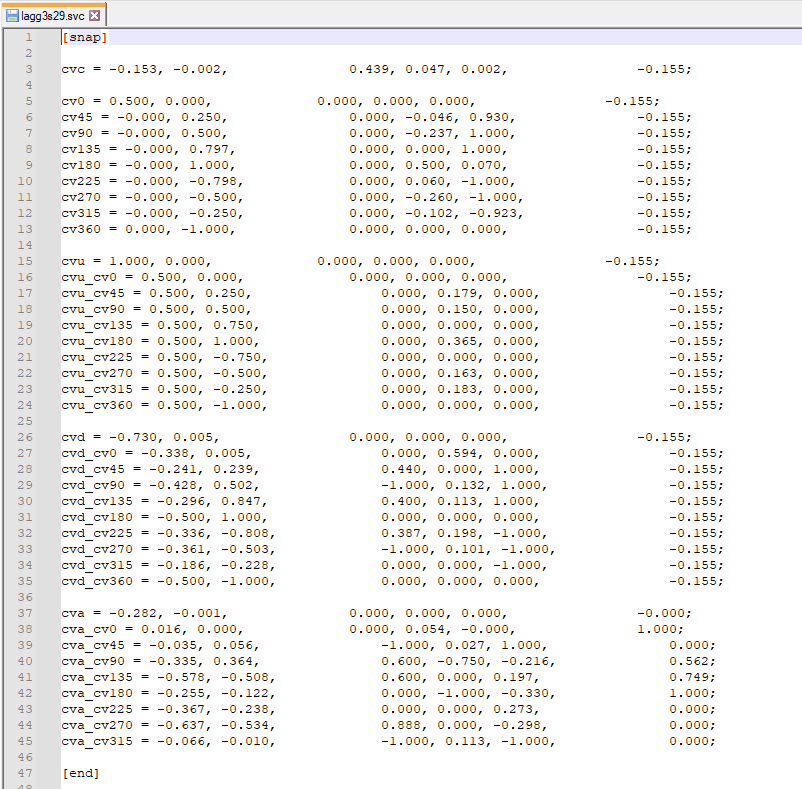This screenshot has height=789, width=802.
Task: Close the lagg3s29.svc tab
Action: point(95,16)
